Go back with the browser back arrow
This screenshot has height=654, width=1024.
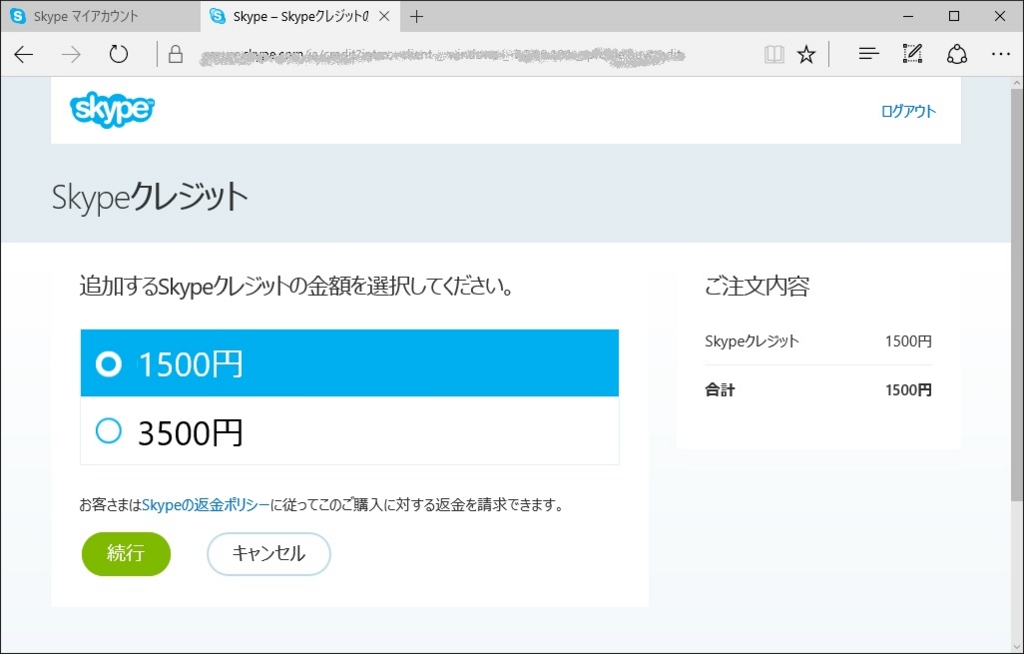coord(24,54)
